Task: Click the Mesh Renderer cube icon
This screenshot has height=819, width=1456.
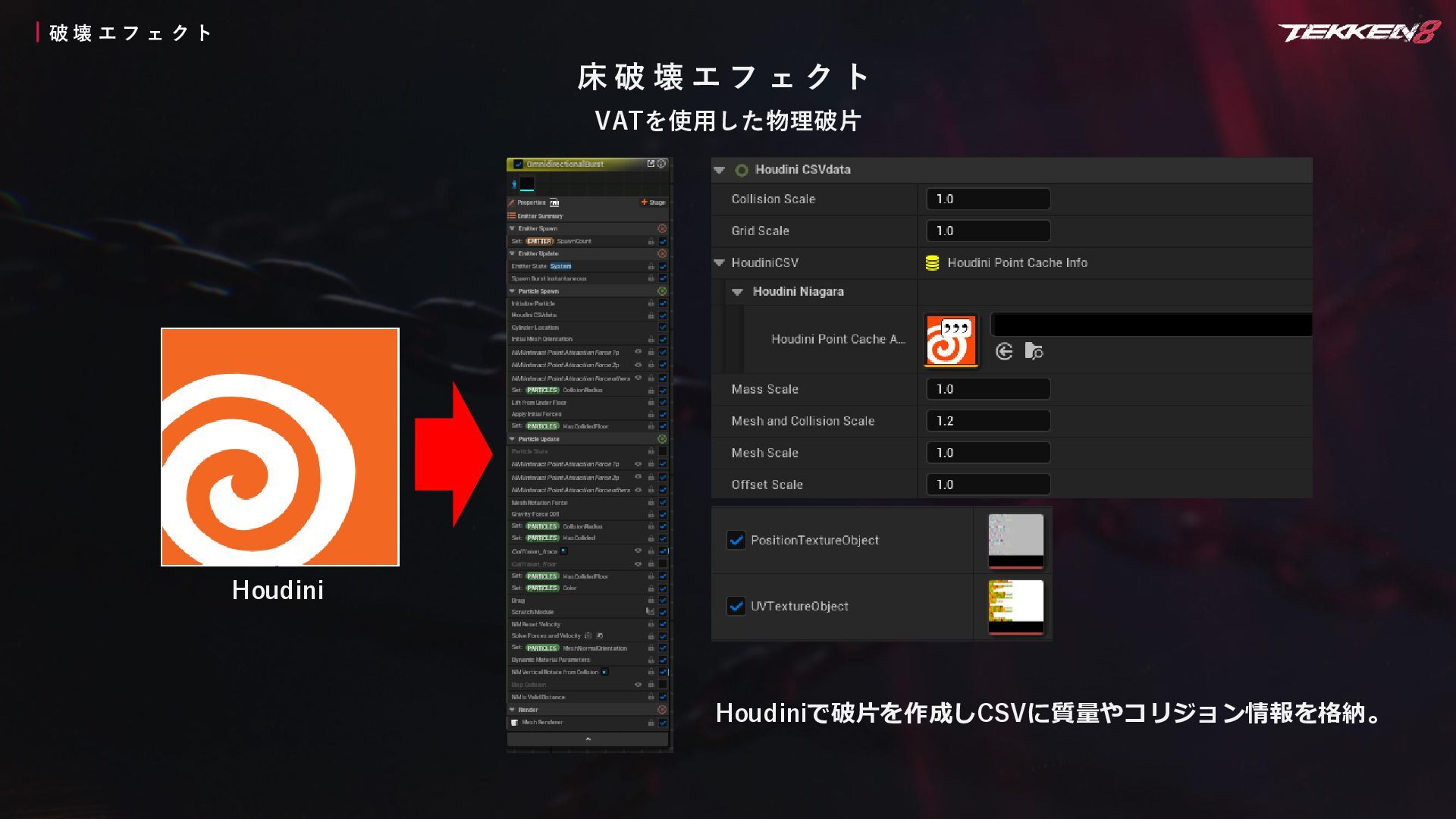Action: click(515, 723)
